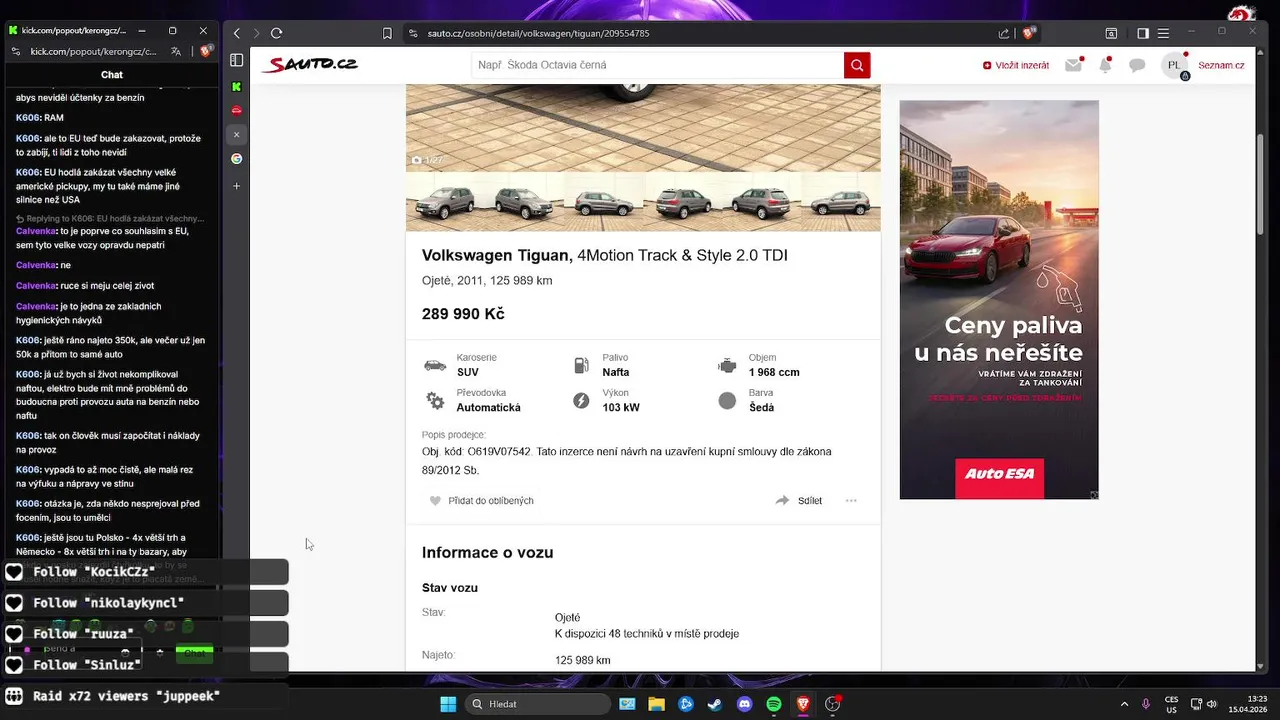Click the 'Vložit inzerát' link
The height and width of the screenshot is (720, 1280).
[1016, 65]
